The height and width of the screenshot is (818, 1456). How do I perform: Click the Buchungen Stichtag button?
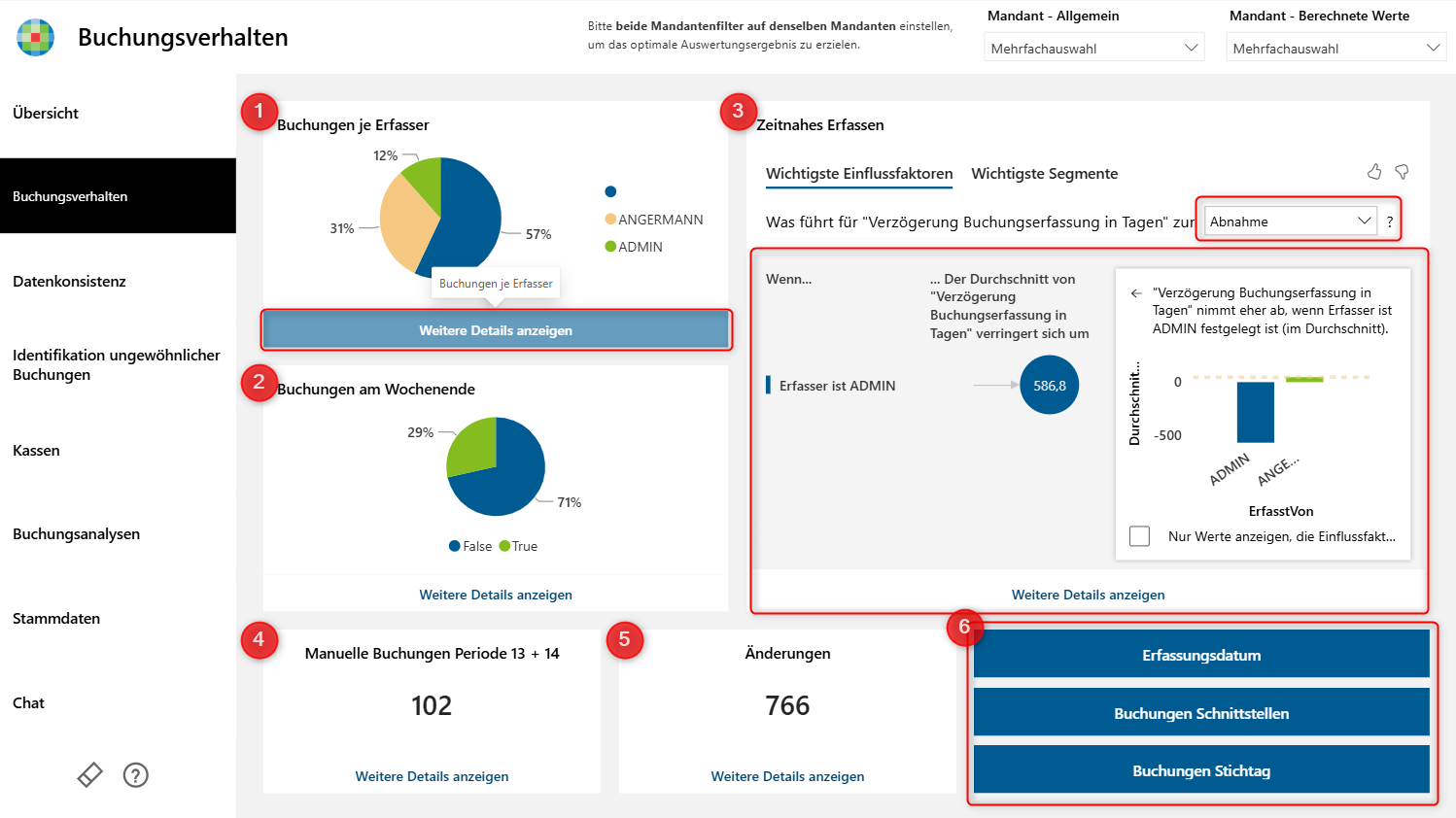point(1201,770)
